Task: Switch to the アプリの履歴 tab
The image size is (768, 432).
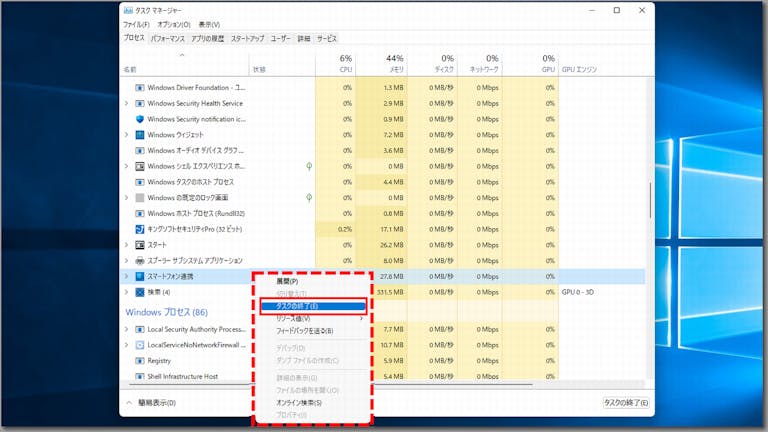Action: point(208,38)
